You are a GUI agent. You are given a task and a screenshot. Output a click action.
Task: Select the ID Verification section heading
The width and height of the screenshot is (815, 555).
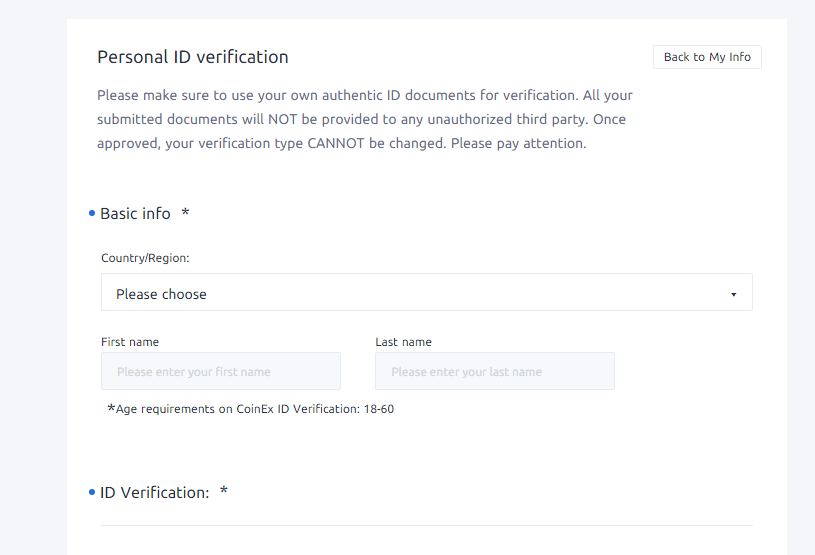[155, 493]
